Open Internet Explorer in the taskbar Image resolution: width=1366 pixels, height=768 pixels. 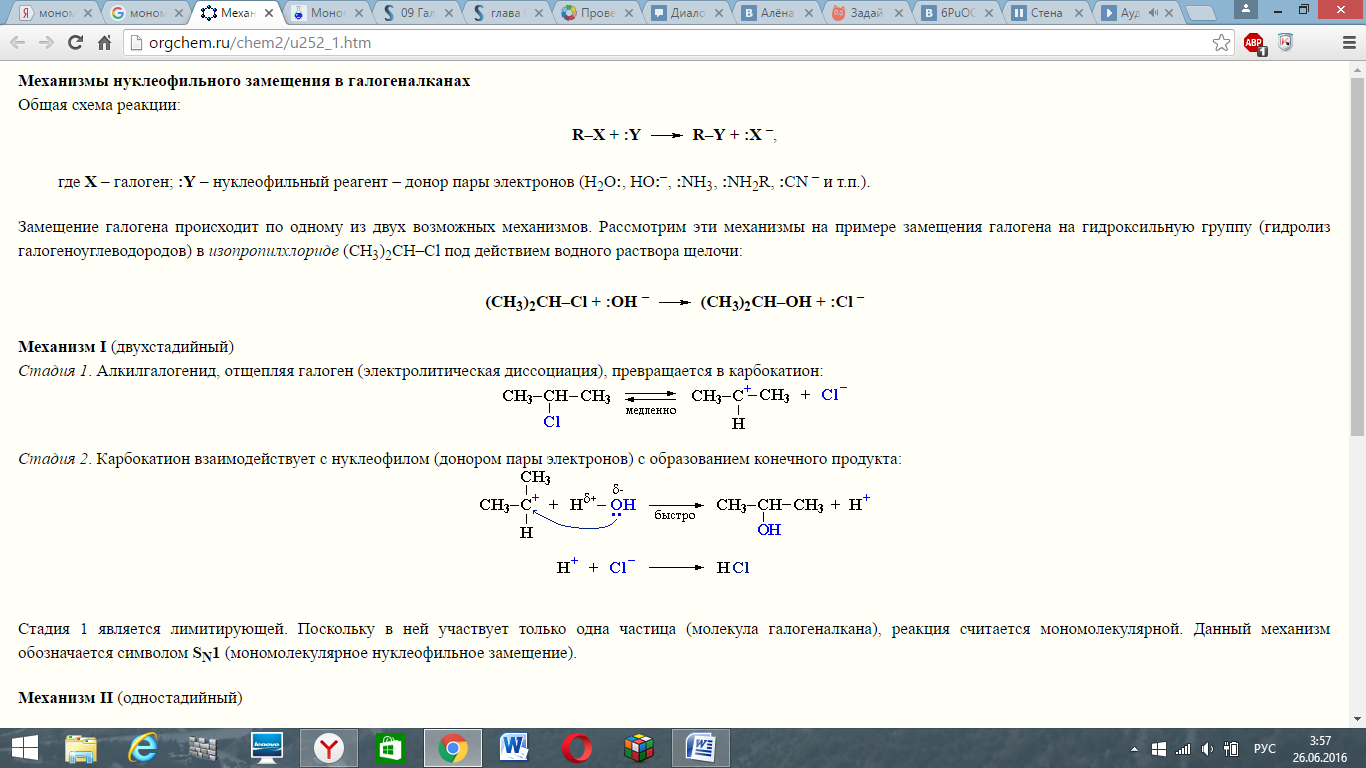click(144, 747)
